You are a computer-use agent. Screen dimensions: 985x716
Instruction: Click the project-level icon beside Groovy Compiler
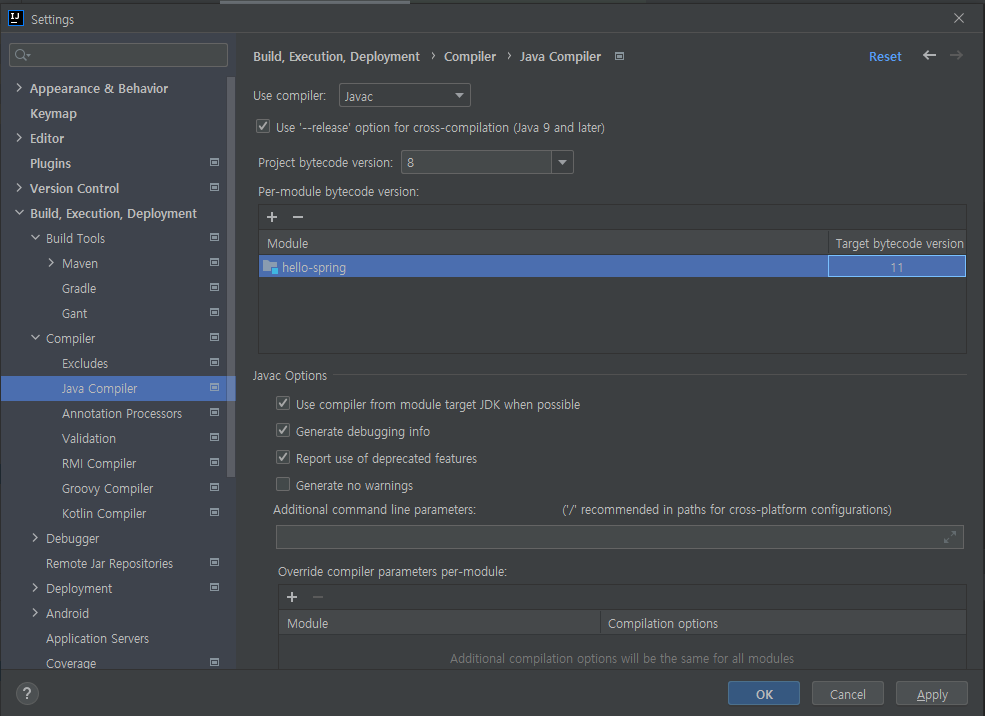[214, 487]
